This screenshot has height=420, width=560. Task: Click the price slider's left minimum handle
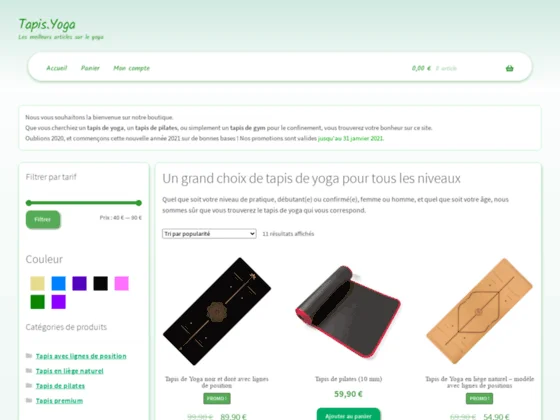click(29, 203)
